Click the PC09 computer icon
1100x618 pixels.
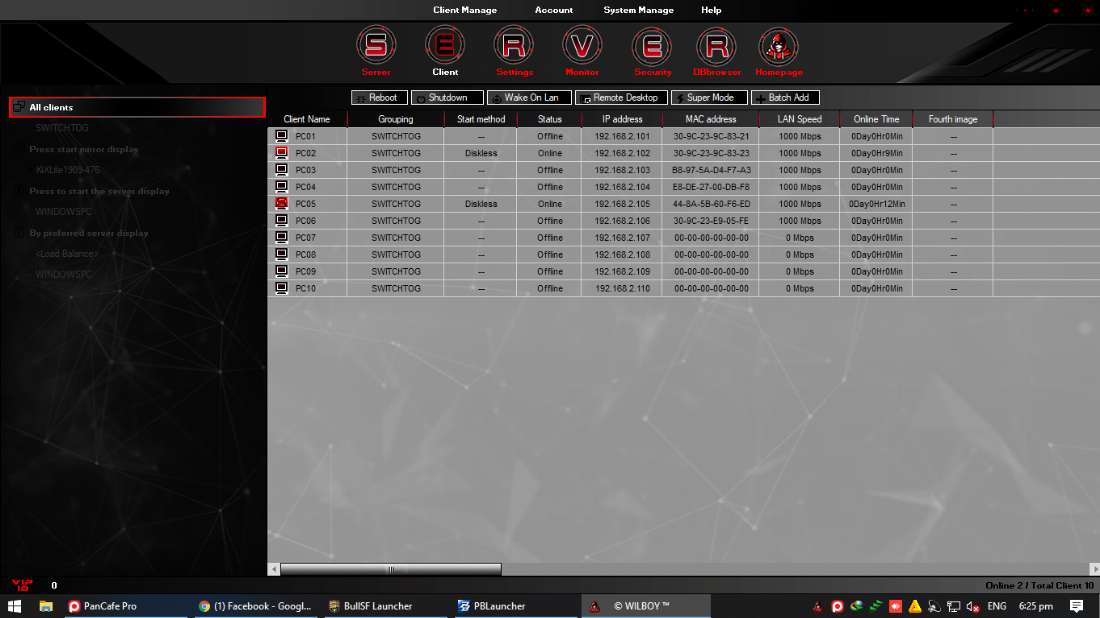coord(281,271)
